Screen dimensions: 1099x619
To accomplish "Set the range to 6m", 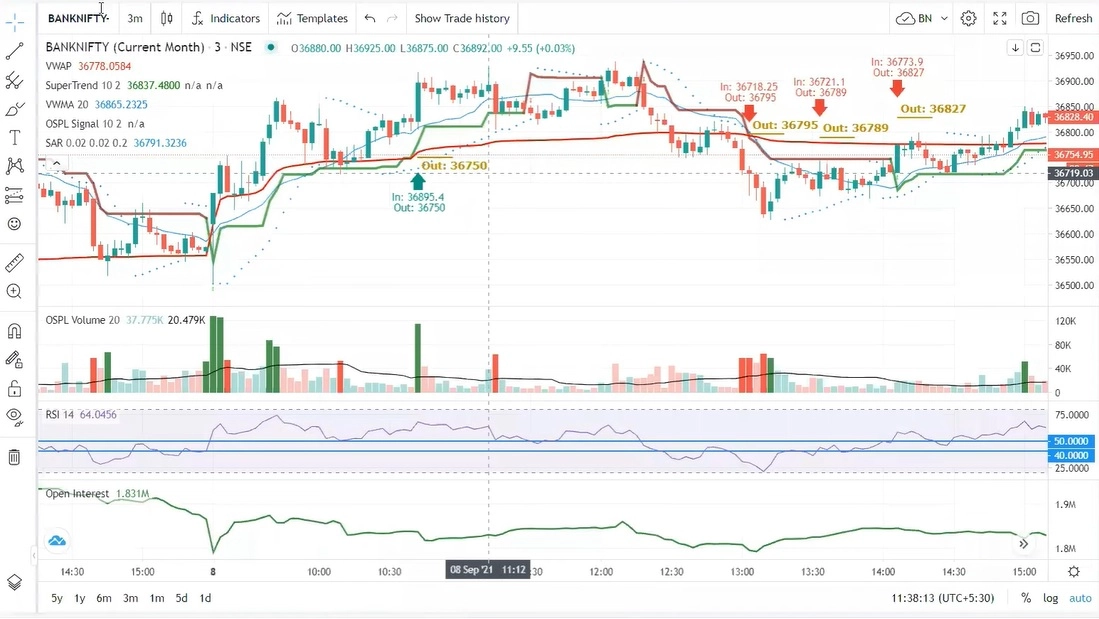I will [104, 598].
